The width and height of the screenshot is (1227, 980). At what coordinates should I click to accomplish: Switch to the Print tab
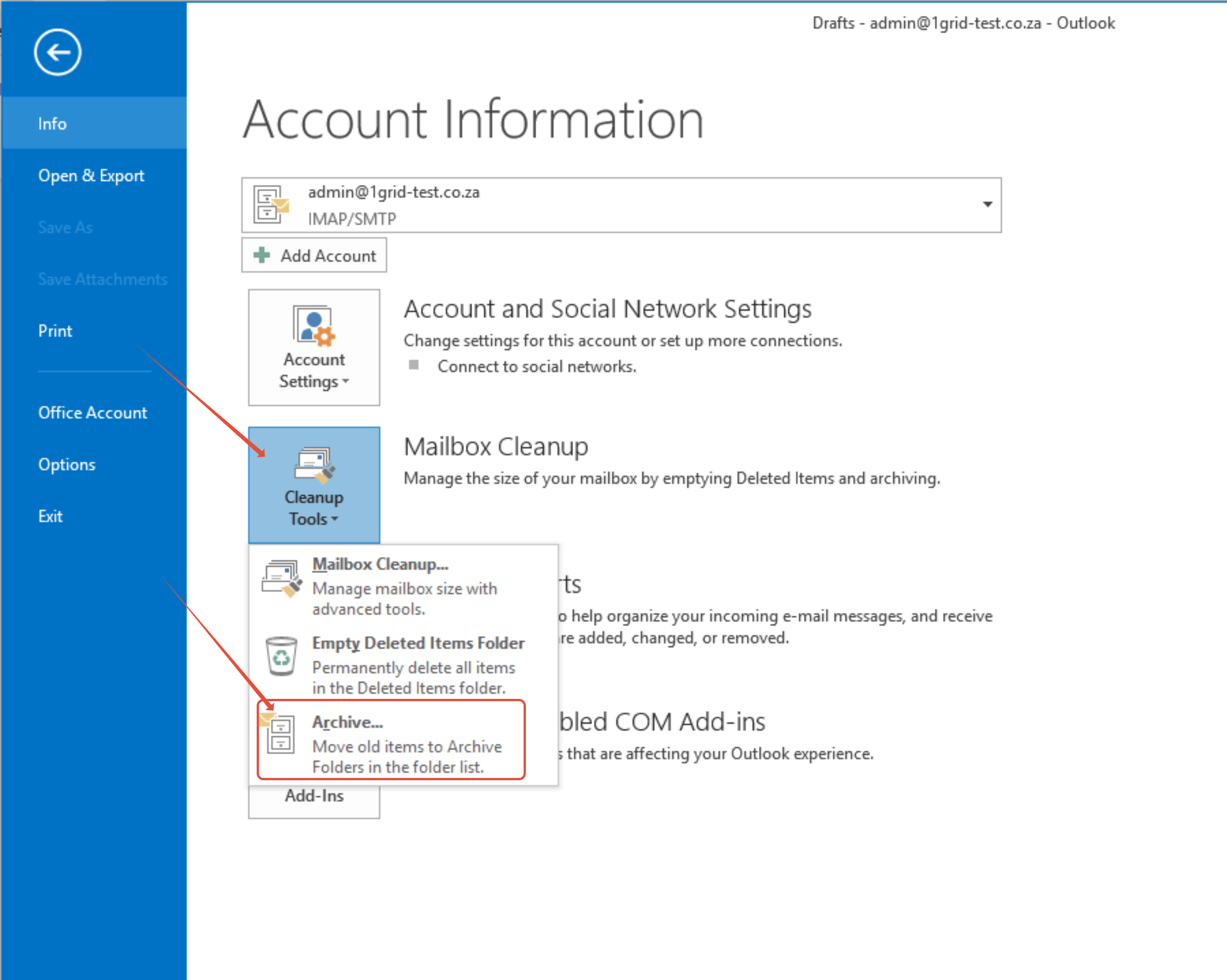(x=55, y=331)
